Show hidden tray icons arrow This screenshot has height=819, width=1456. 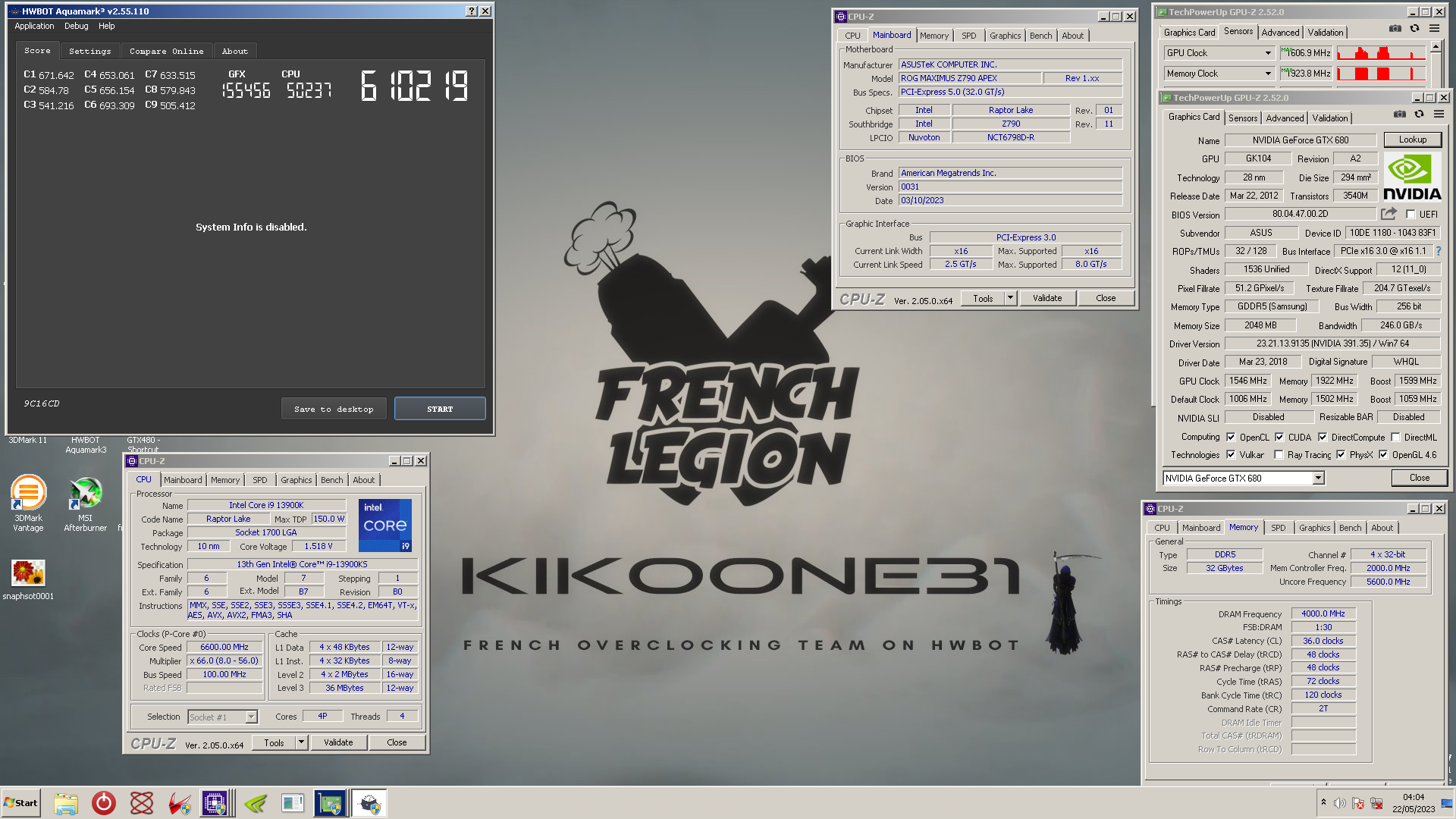click(1323, 802)
